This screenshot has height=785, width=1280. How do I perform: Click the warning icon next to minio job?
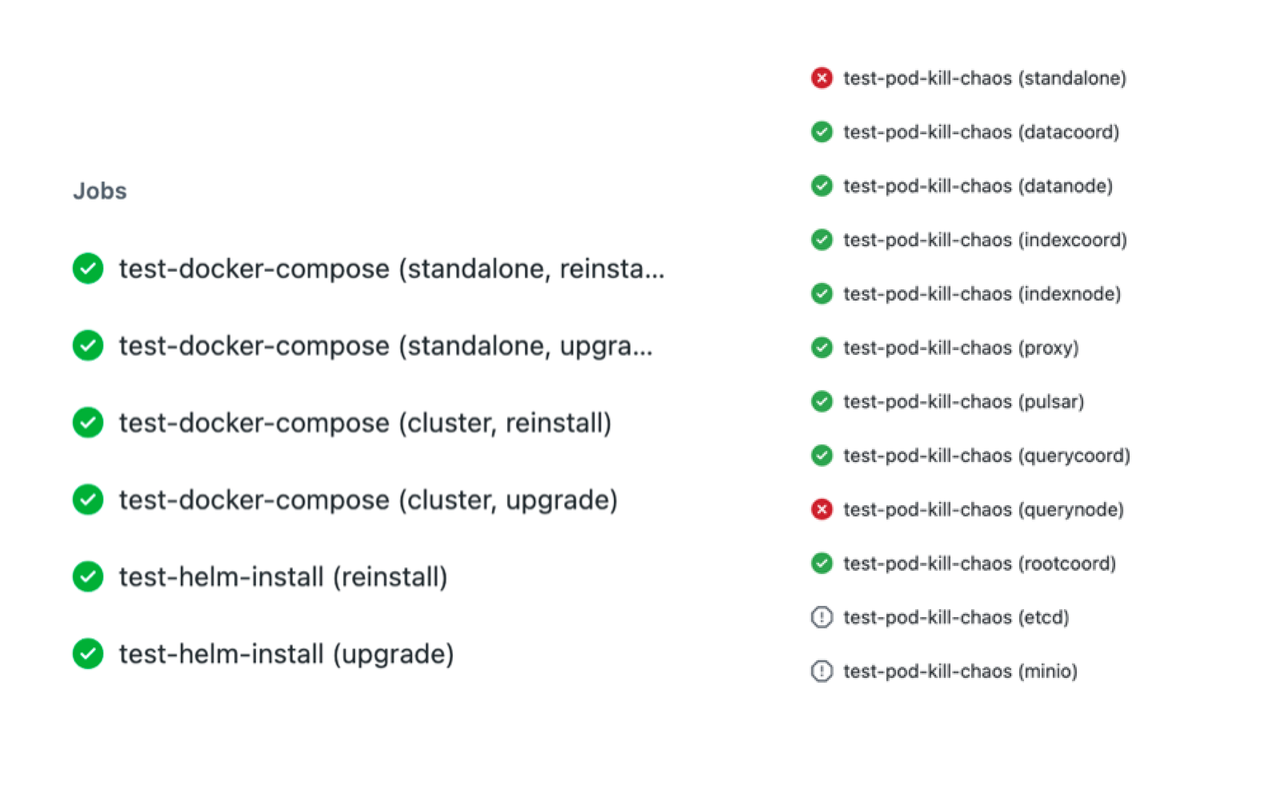(822, 672)
